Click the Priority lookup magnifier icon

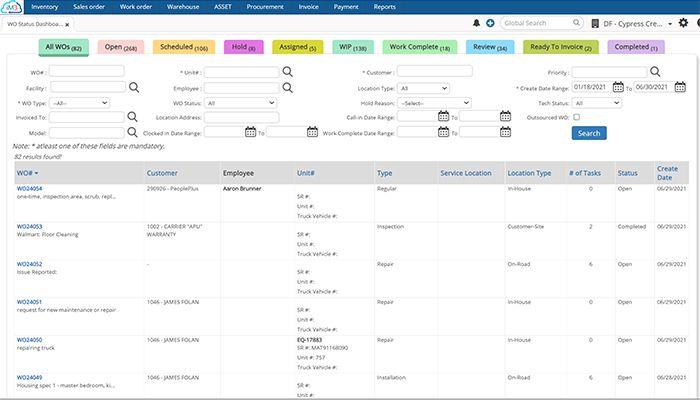tap(655, 71)
